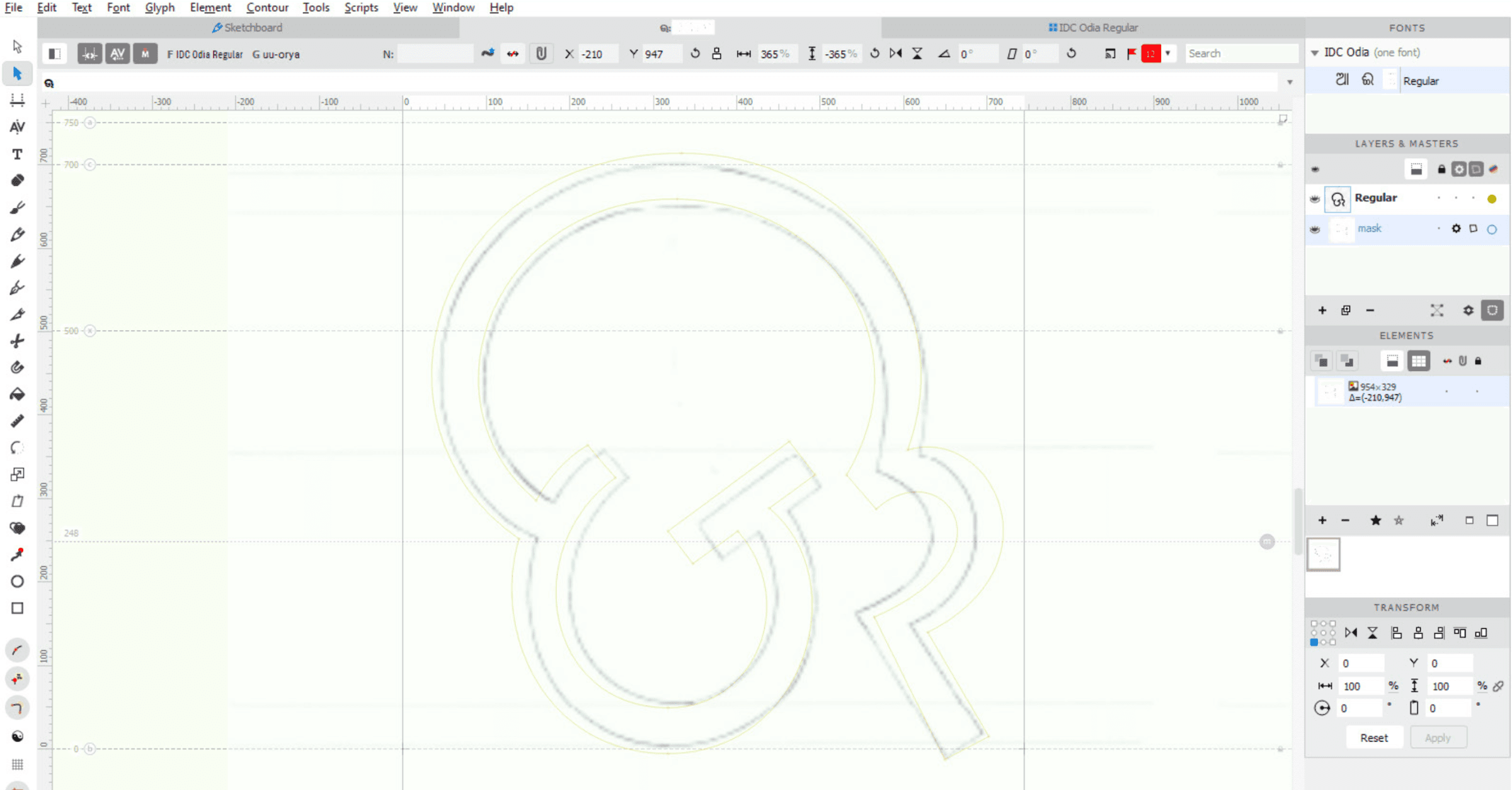Toggle the sidebar panel button in property bar

coord(55,54)
